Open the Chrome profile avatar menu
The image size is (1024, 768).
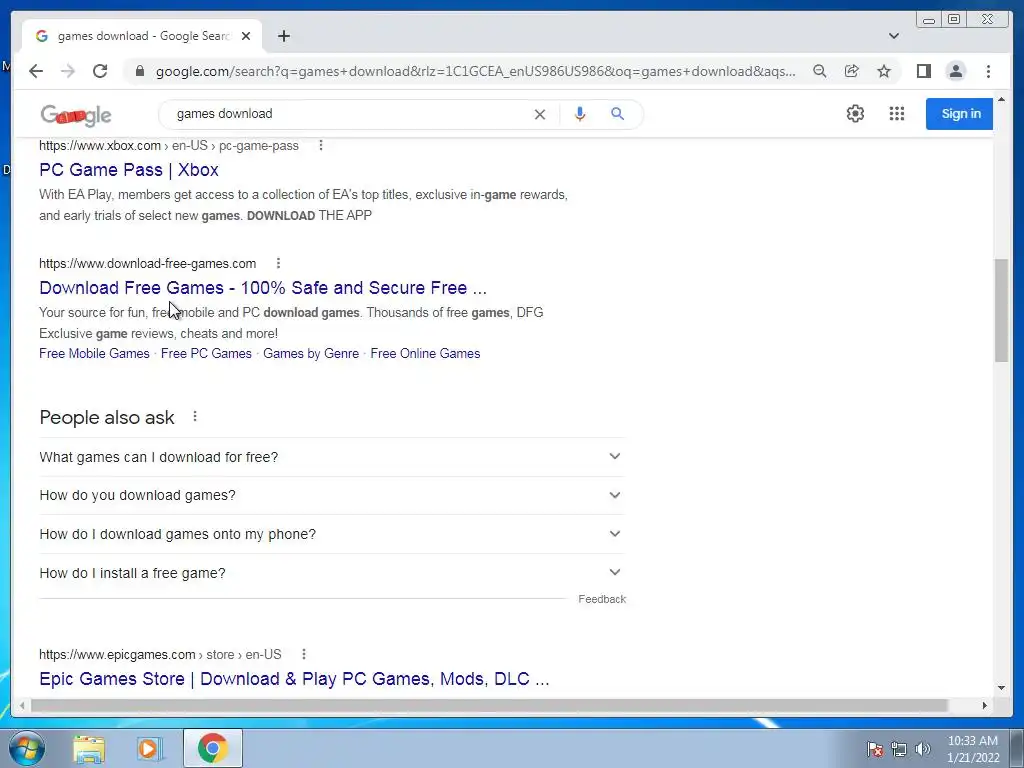pyautogui.click(x=955, y=71)
